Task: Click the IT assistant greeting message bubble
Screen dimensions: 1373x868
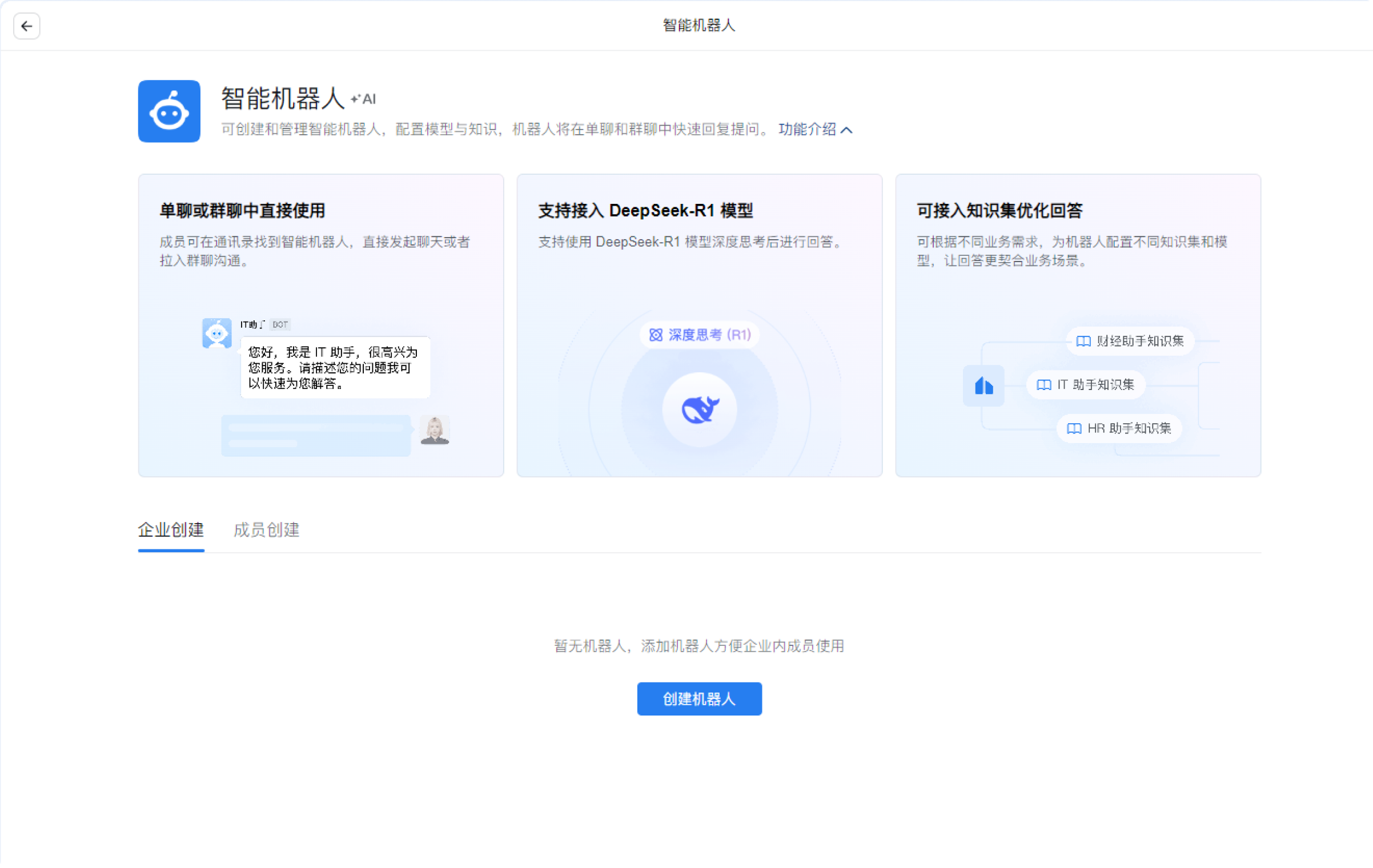Action: click(335, 368)
